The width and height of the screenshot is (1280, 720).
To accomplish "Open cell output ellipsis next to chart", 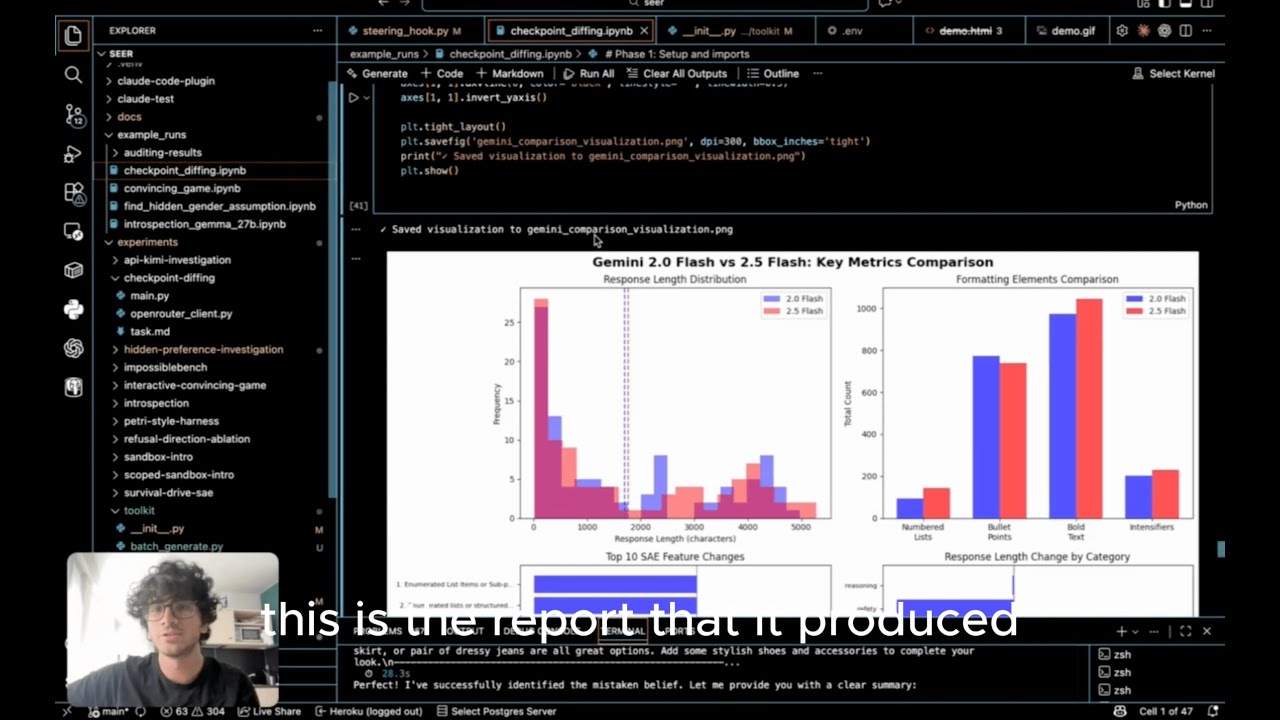I will pyautogui.click(x=356, y=258).
